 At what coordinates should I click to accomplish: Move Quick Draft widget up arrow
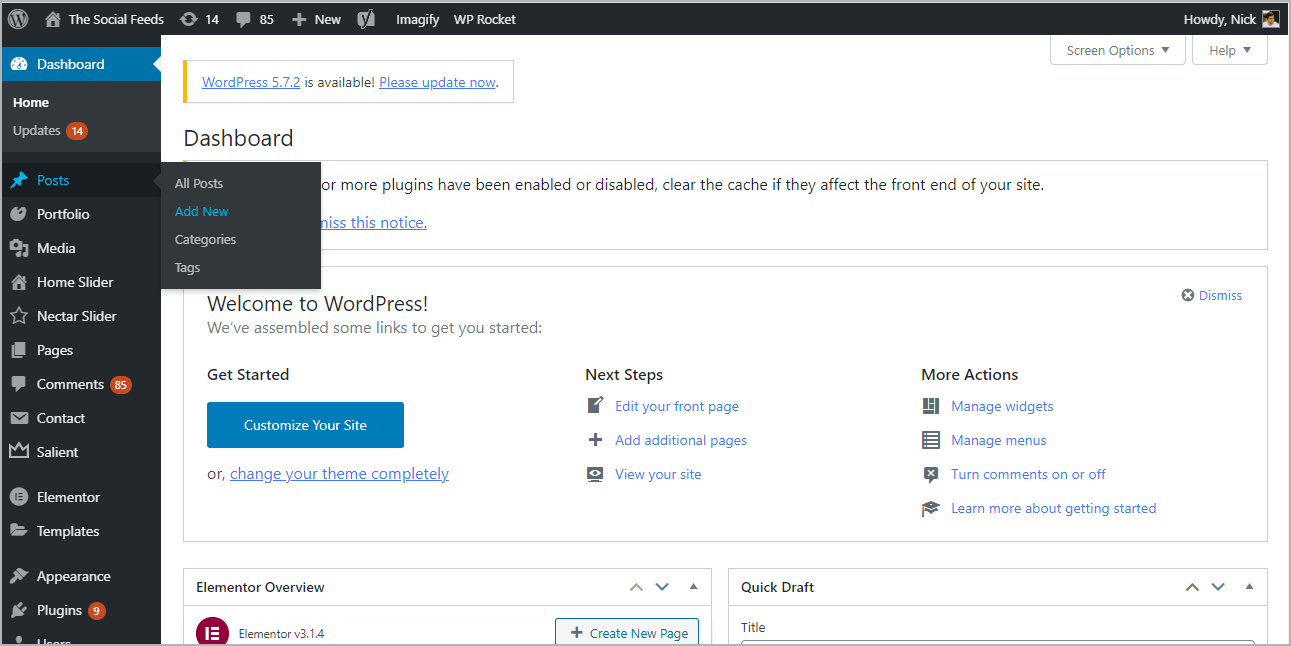tap(1192, 587)
